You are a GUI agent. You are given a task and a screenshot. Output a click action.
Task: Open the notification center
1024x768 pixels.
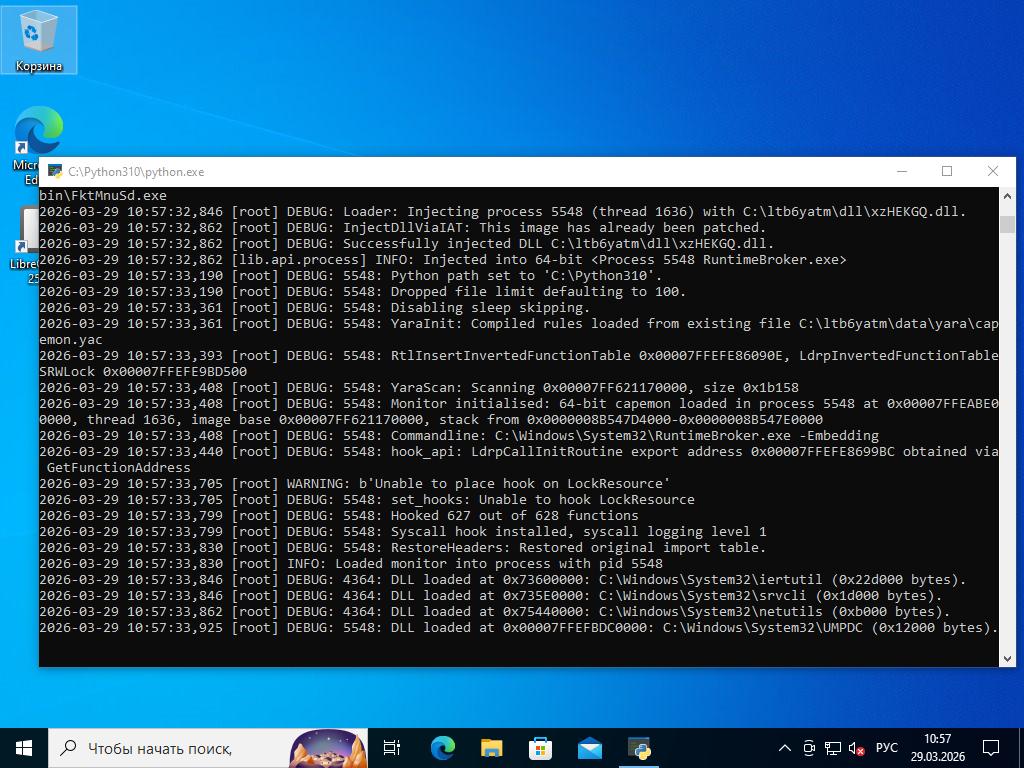991,747
